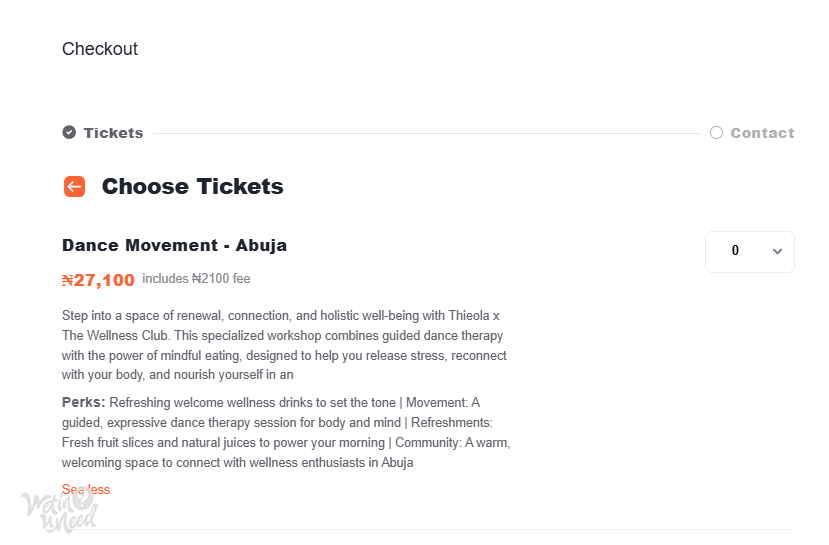The image size is (829, 545).
Task: Click the Step into a space description paragraph
Action: [x=284, y=345]
